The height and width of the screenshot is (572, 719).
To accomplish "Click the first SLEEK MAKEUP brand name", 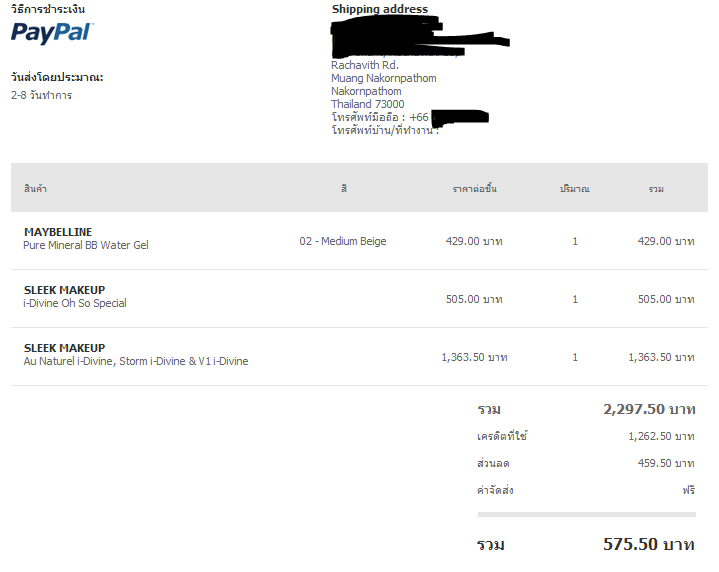I will (x=64, y=290).
